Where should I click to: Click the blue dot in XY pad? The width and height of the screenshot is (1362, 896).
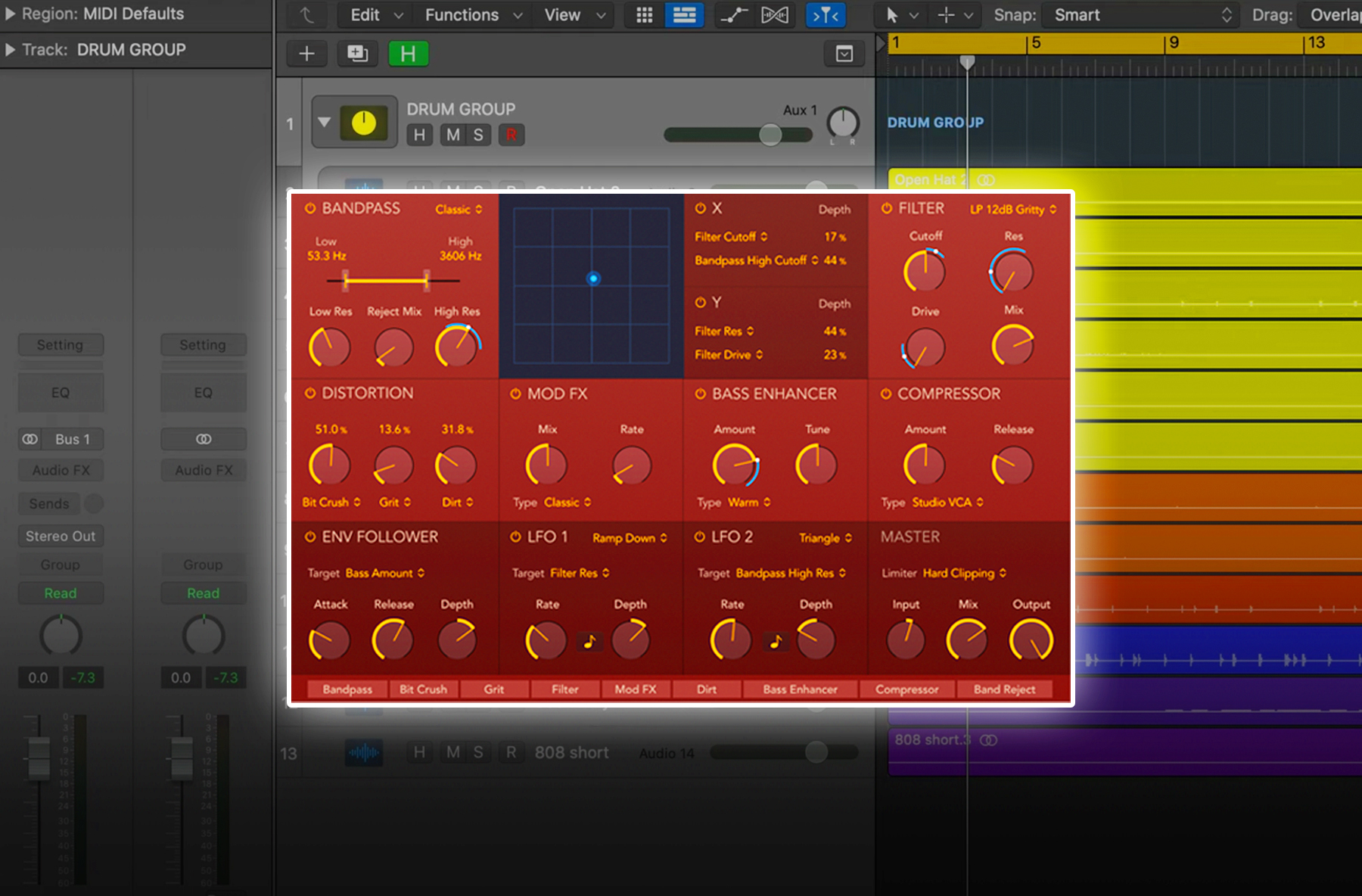point(593,278)
